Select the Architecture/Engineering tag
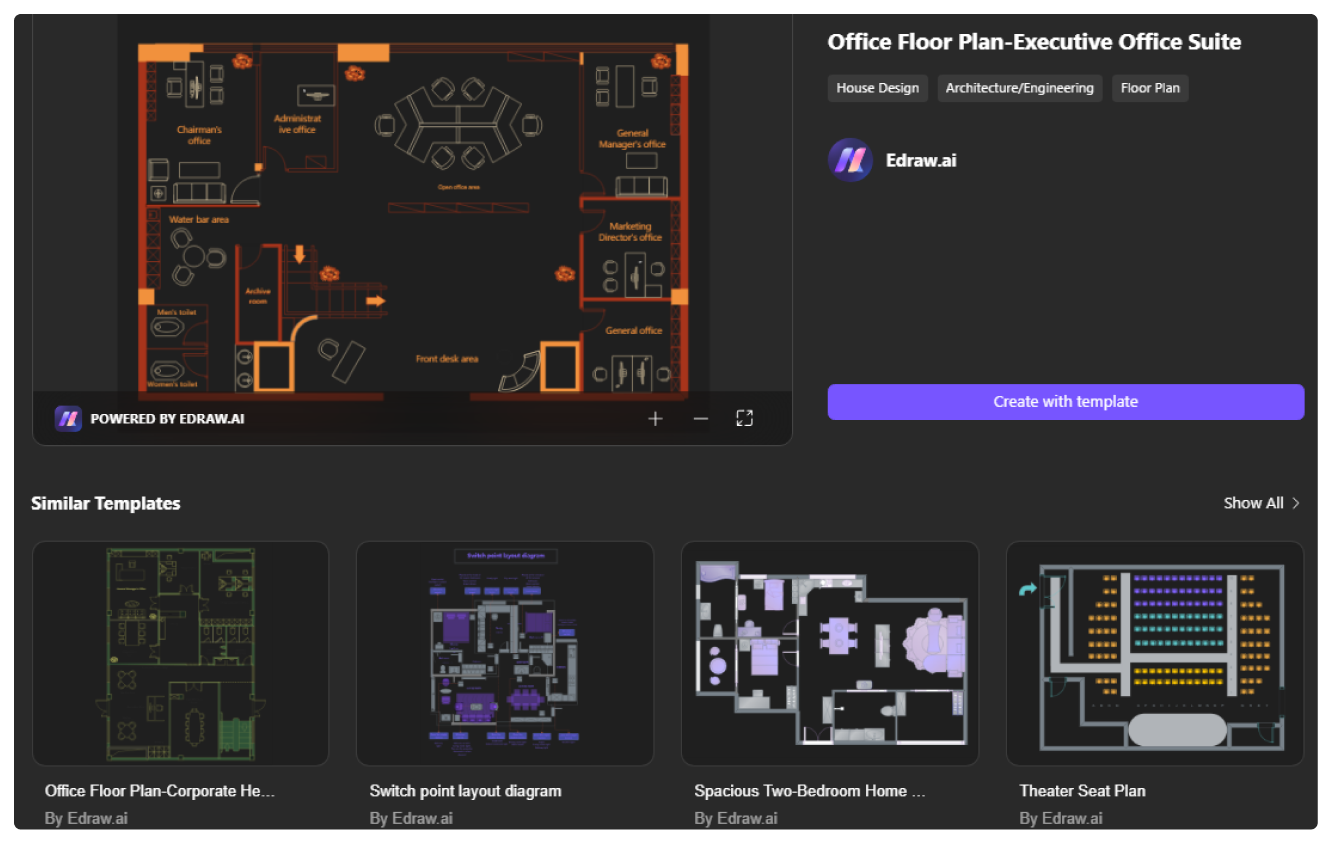The width and height of the screenshot is (1332, 844). 1020,88
